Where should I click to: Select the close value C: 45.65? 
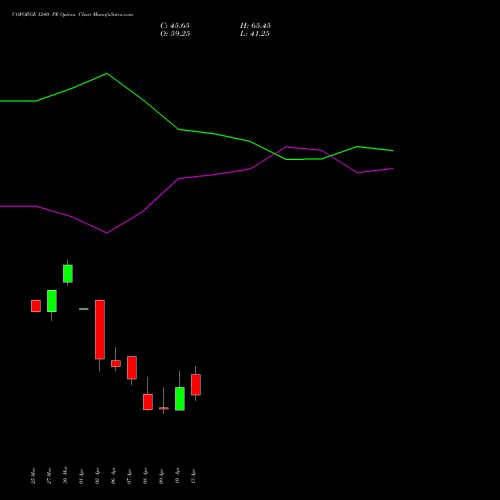[x=175, y=26]
